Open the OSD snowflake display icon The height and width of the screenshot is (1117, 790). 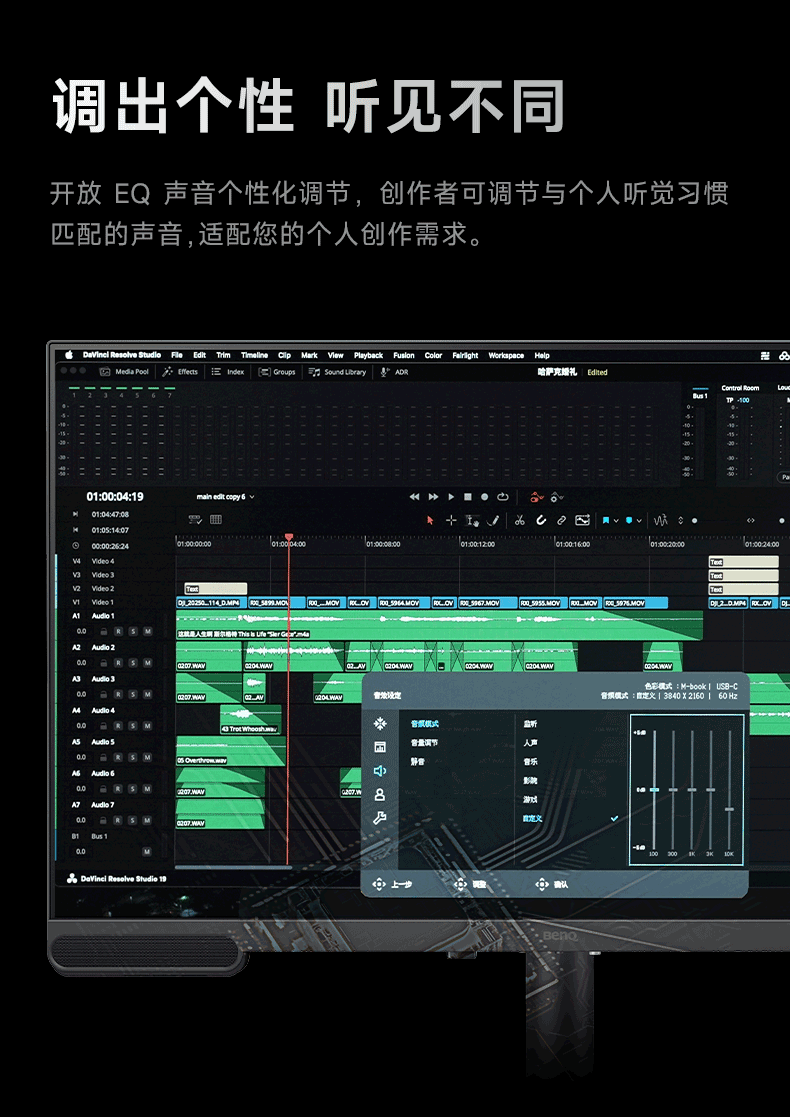[x=380, y=724]
